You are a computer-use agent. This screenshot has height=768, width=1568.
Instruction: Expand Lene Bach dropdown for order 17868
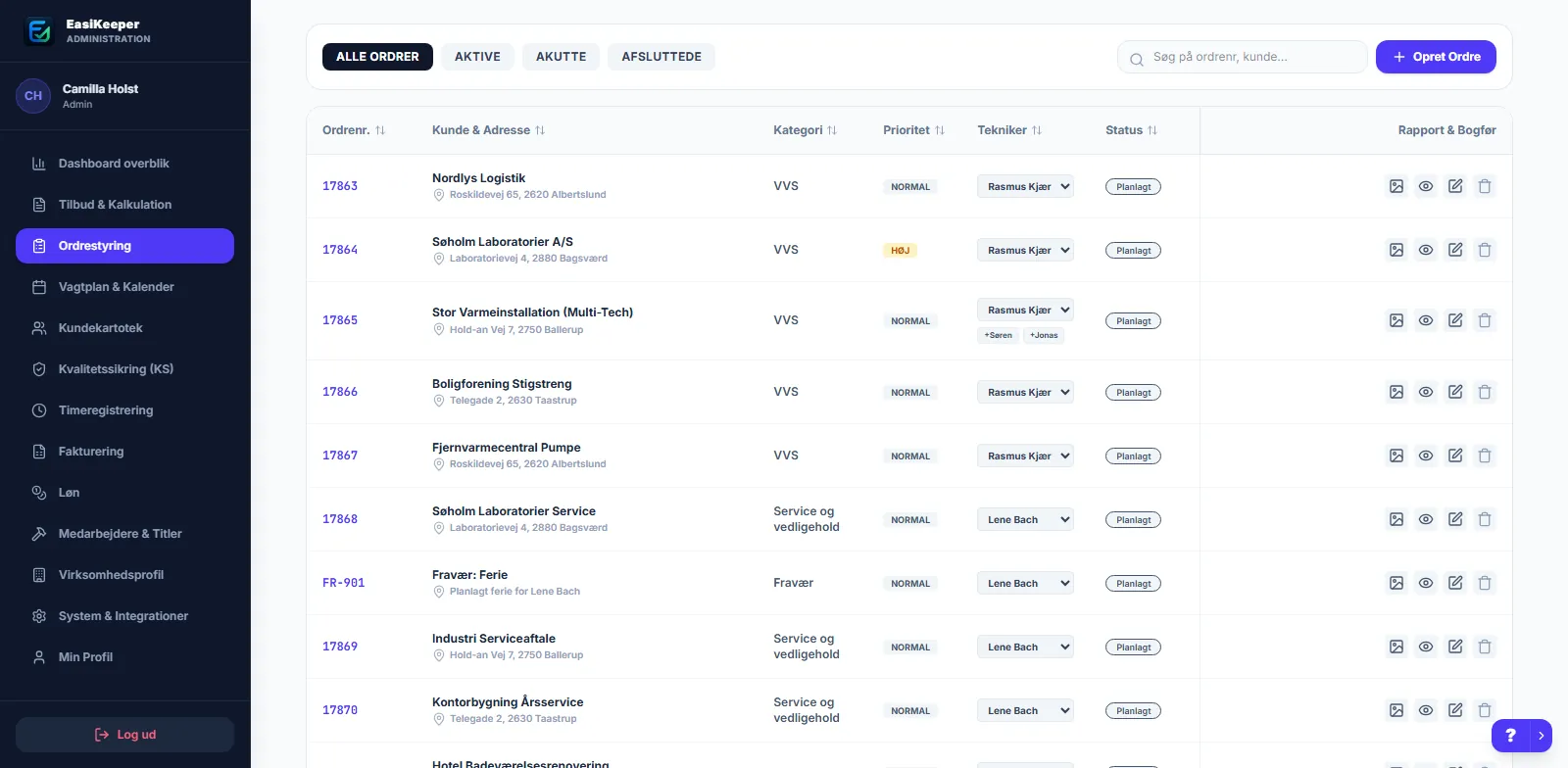point(1025,519)
